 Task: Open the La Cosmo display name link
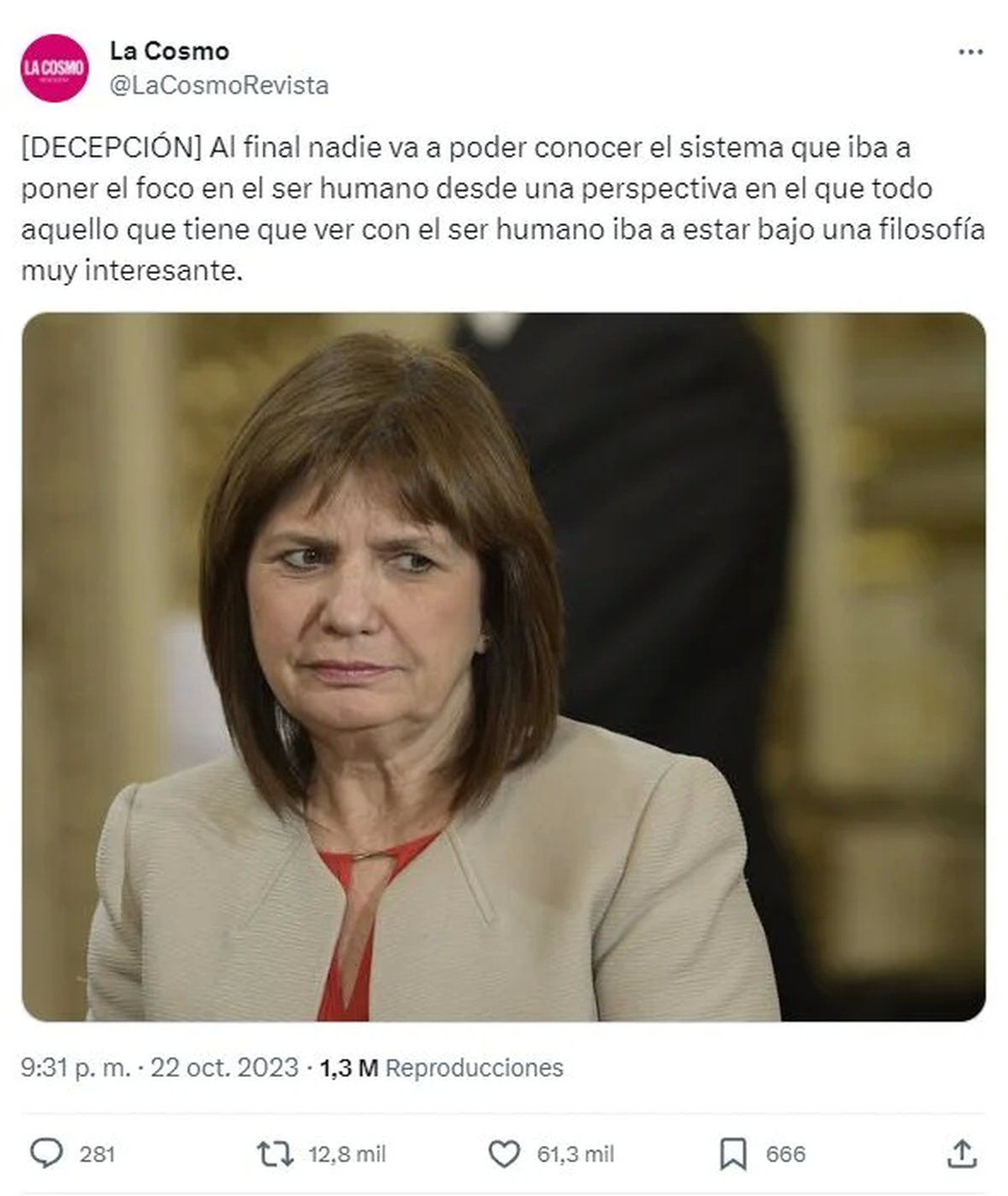pos(169,51)
